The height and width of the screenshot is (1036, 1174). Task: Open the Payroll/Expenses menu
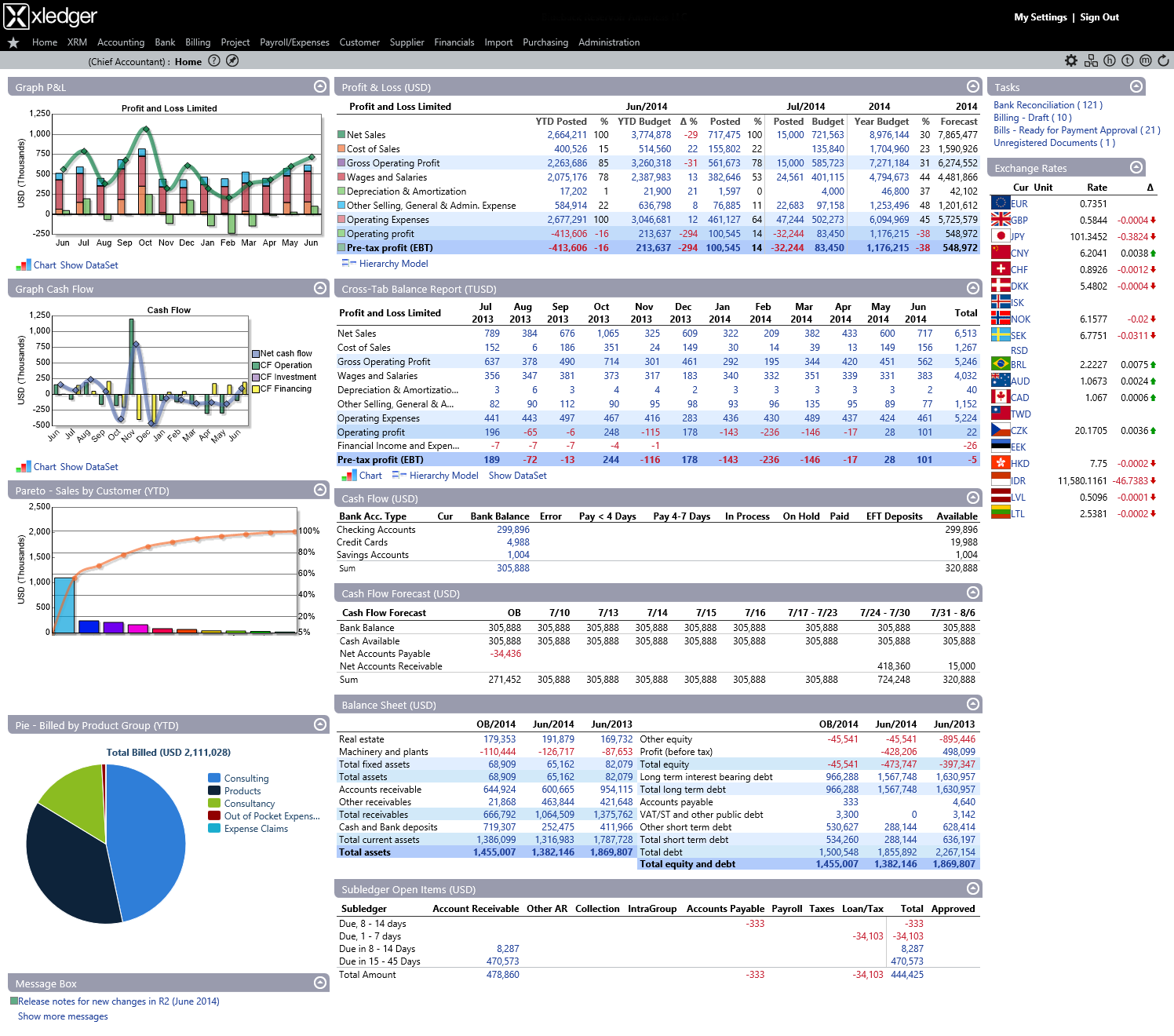(295, 42)
